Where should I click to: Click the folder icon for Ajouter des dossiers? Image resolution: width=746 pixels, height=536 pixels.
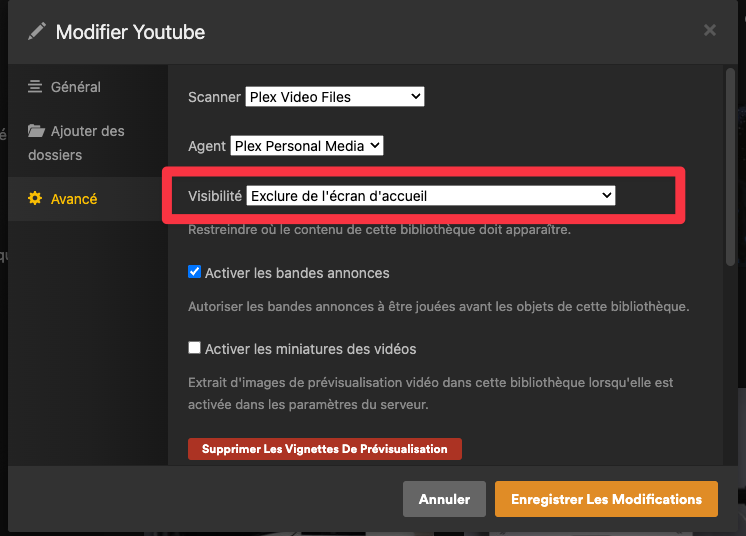[x=36, y=131]
